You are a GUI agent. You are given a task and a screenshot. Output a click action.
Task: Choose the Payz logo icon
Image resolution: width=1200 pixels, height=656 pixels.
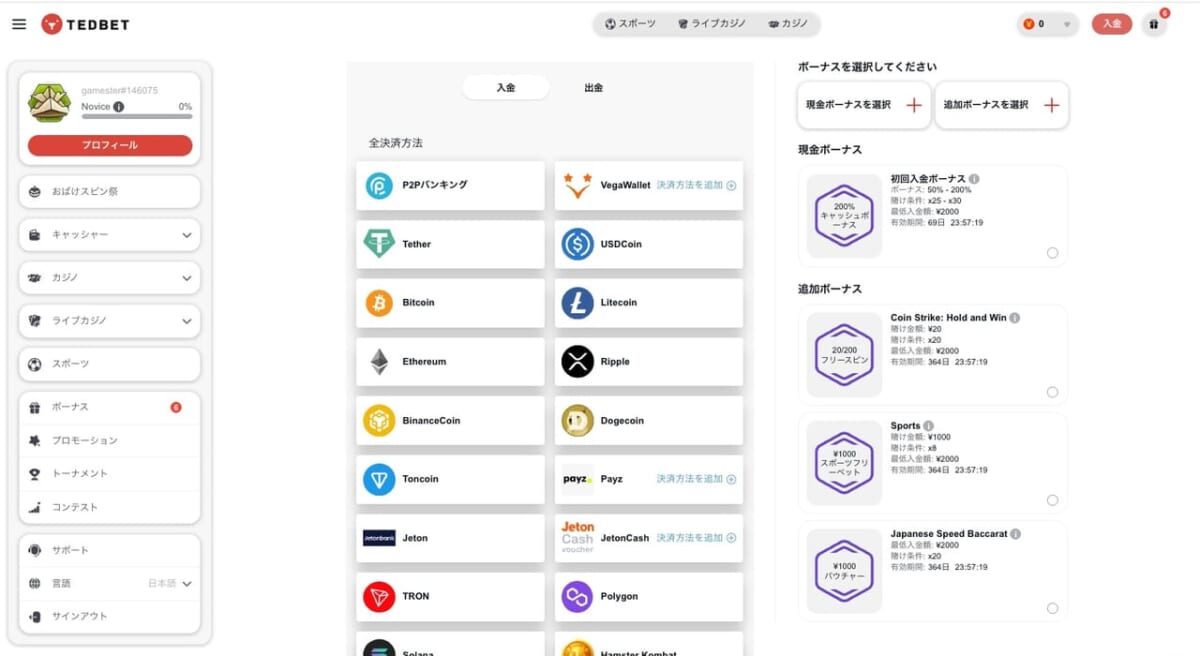[577, 480]
